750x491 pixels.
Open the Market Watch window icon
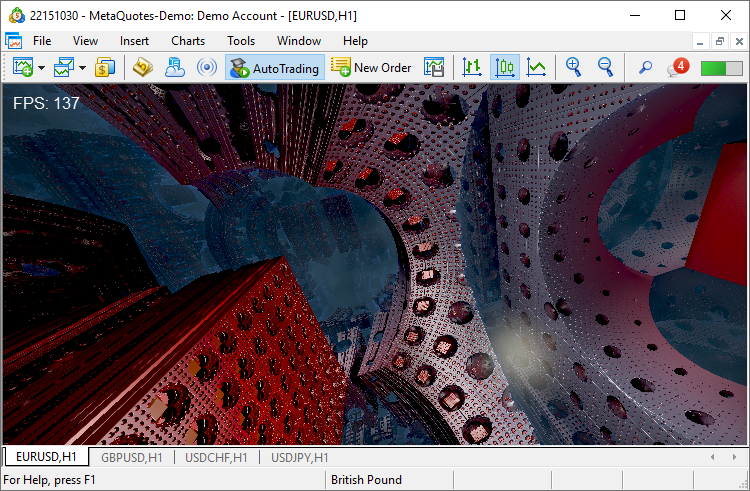pos(105,68)
